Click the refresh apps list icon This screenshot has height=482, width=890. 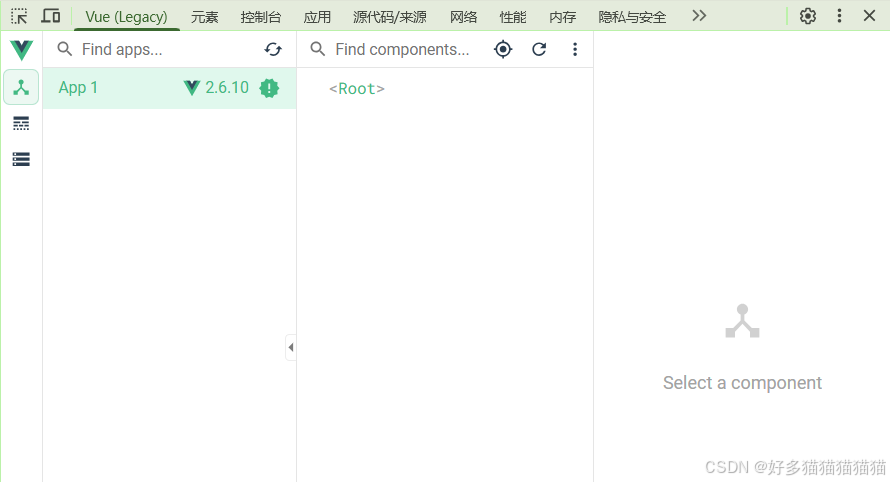[x=273, y=49]
